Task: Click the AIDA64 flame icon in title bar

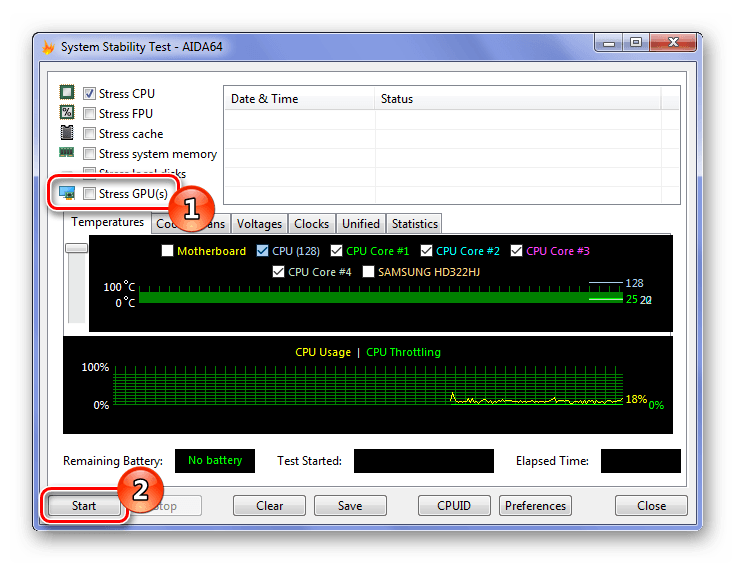Action: point(48,47)
